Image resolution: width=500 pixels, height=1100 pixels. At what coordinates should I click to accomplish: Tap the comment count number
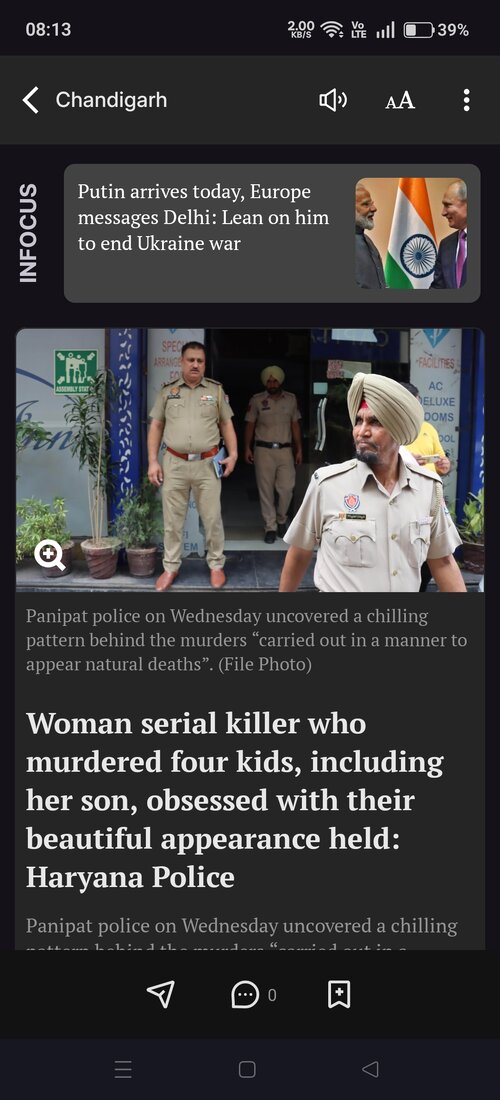point(272,995)
